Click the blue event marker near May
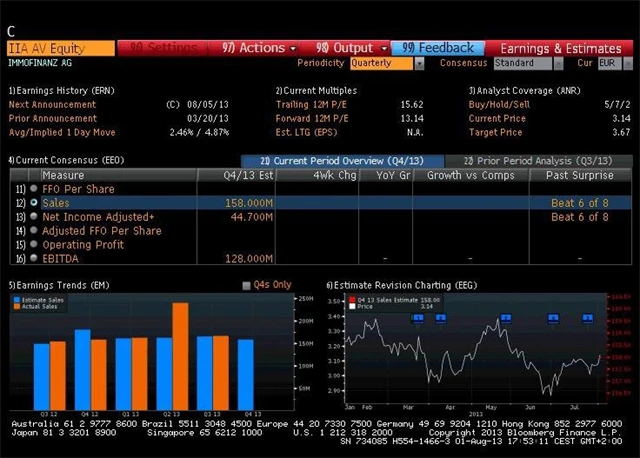Image resolution: width=640 pixels, height=458 pixels. coord(506,318)
